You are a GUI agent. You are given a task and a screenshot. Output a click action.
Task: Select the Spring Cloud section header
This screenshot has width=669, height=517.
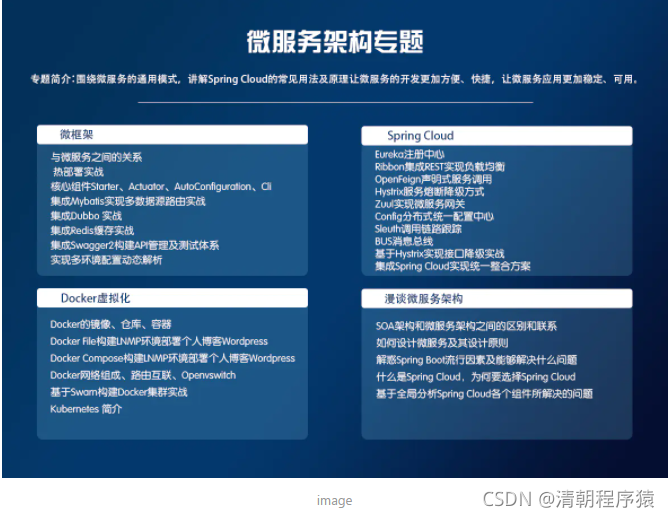(x=497, y=136)
